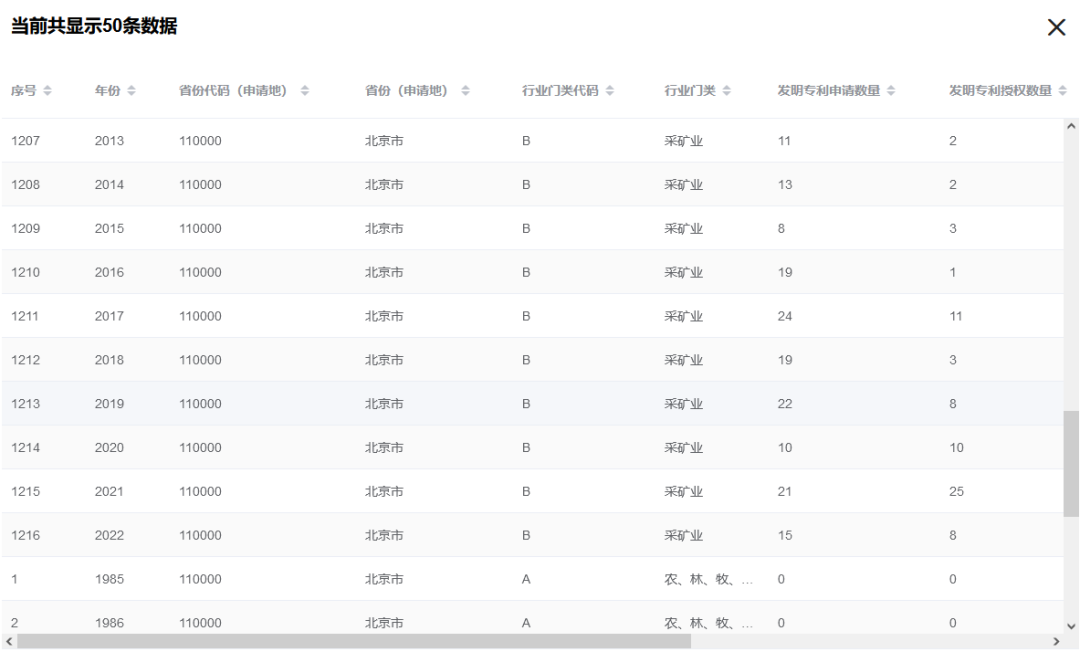Image resolution: width=1080 pixels, height=652 pixels.
Task: Click the year cell 2013
Action: point(110,141)
